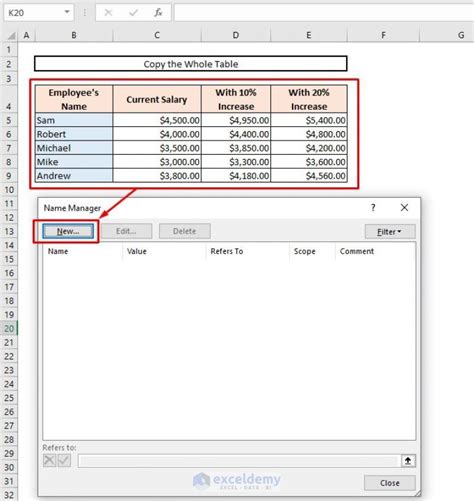This screenshot has width=474, height=501.
Task: Select cell with $5,400.00
Action: coord(309,120)
